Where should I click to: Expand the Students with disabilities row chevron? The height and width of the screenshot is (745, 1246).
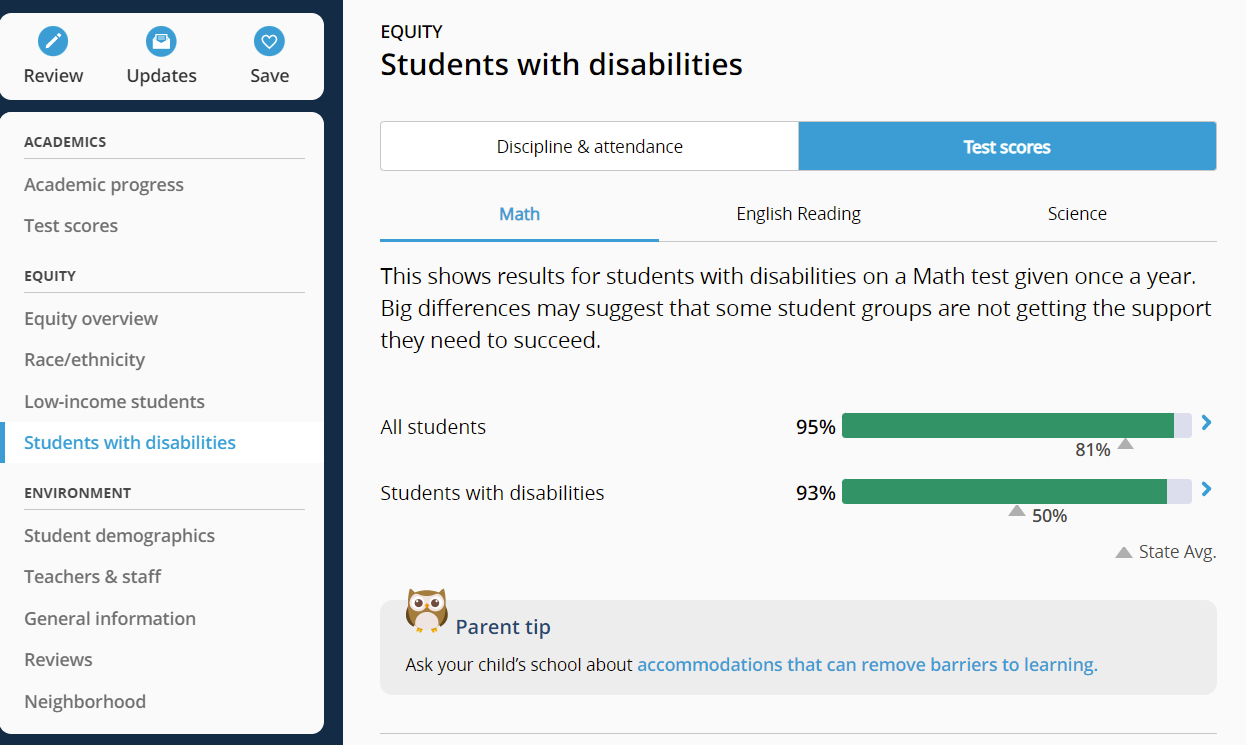pyautogui.click(x=1206, y=489)
